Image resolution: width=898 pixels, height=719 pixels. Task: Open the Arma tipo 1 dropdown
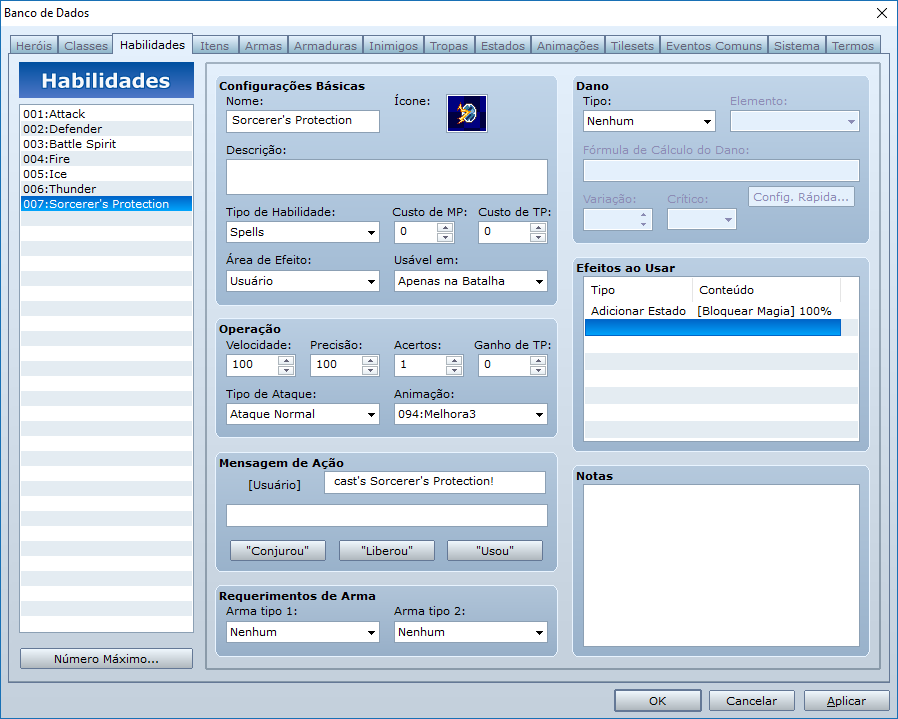tap(302, 632)
